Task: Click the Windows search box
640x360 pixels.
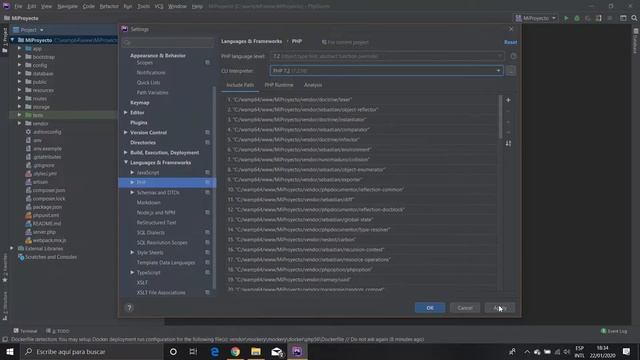Action: 91,351
